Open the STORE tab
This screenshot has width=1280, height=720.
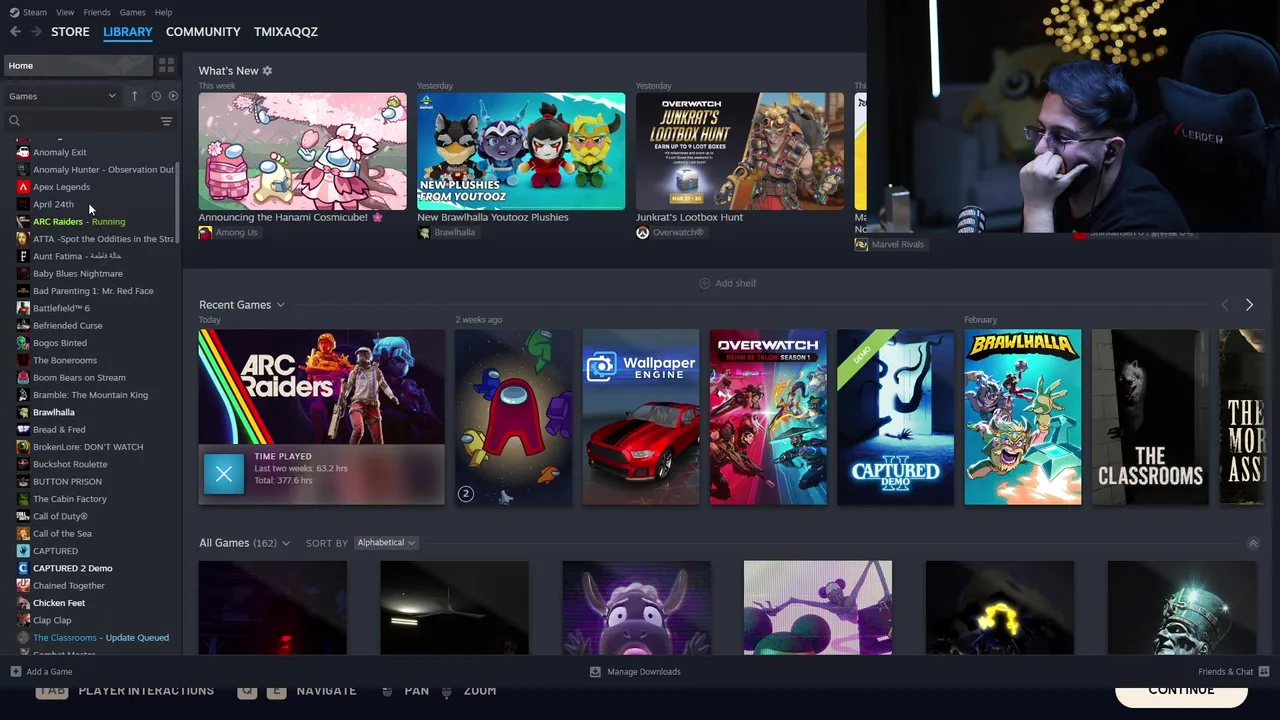(70, 32)
